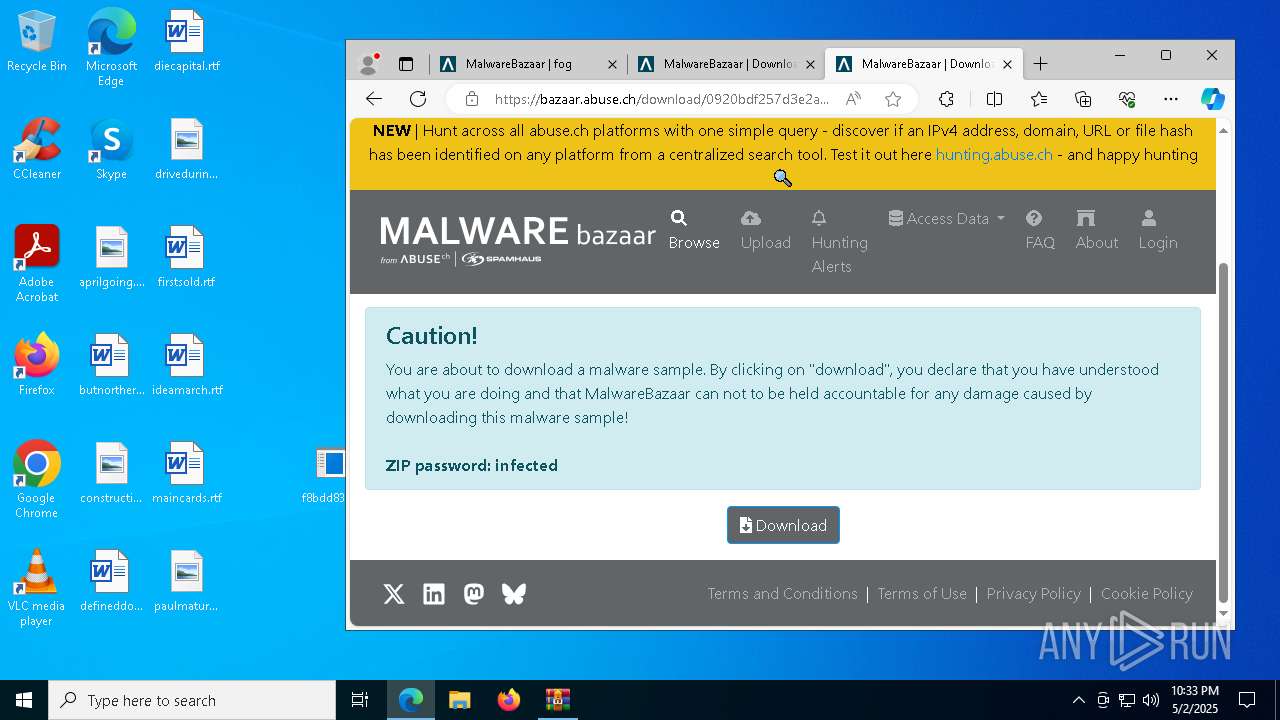This screenshot has width=1280, height=720.
Task: Open the Terms of Use link
Action: [x=922, y=594]
